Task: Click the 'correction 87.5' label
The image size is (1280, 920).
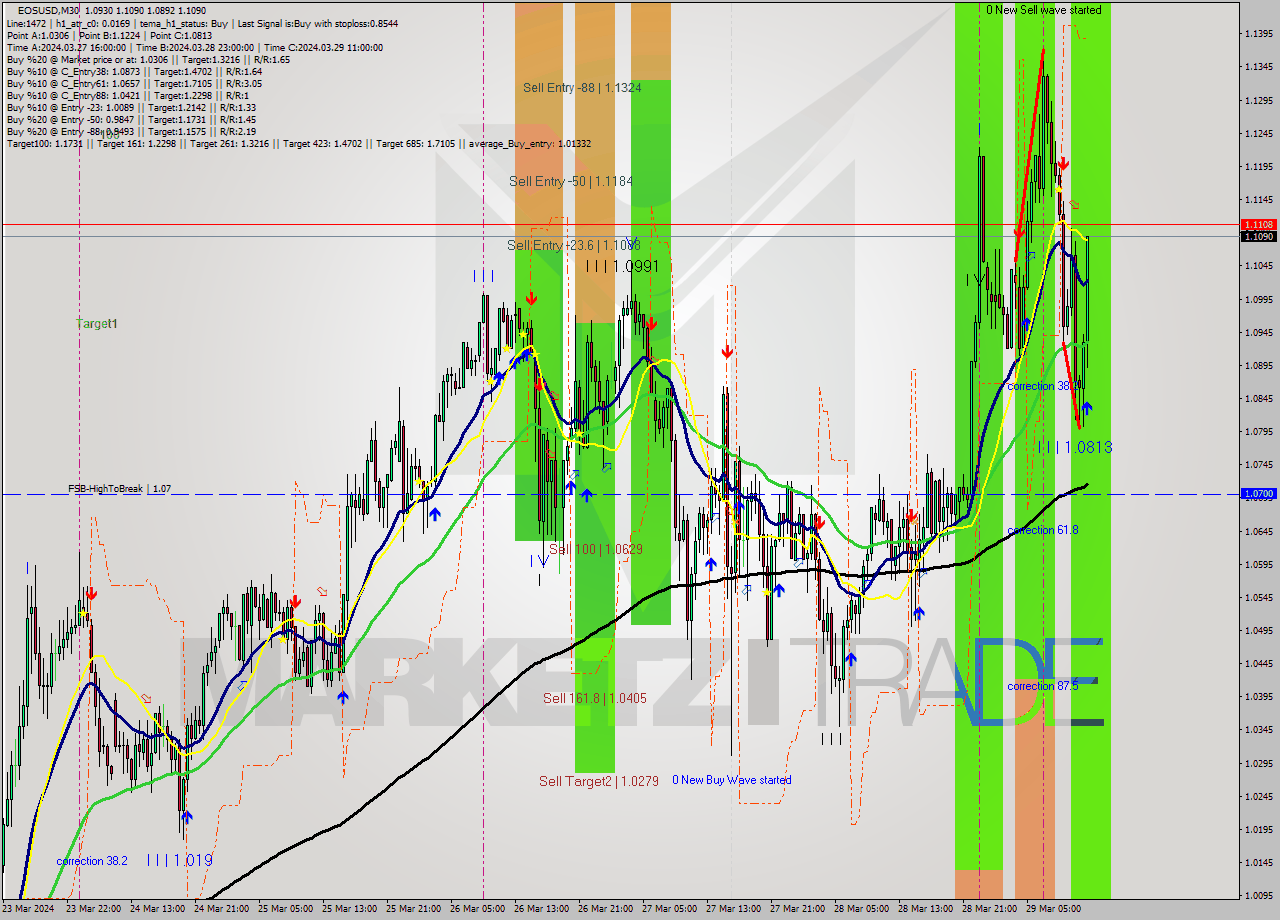Action: pyautogui.click(x=1042, y=686)
